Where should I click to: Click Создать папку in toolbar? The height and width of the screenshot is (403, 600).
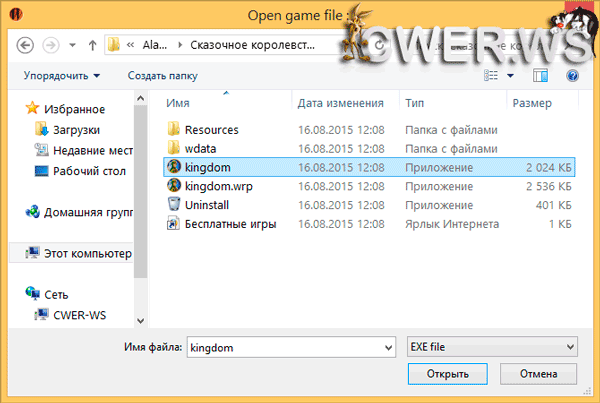pyautogui.click(x=161, y=75)
